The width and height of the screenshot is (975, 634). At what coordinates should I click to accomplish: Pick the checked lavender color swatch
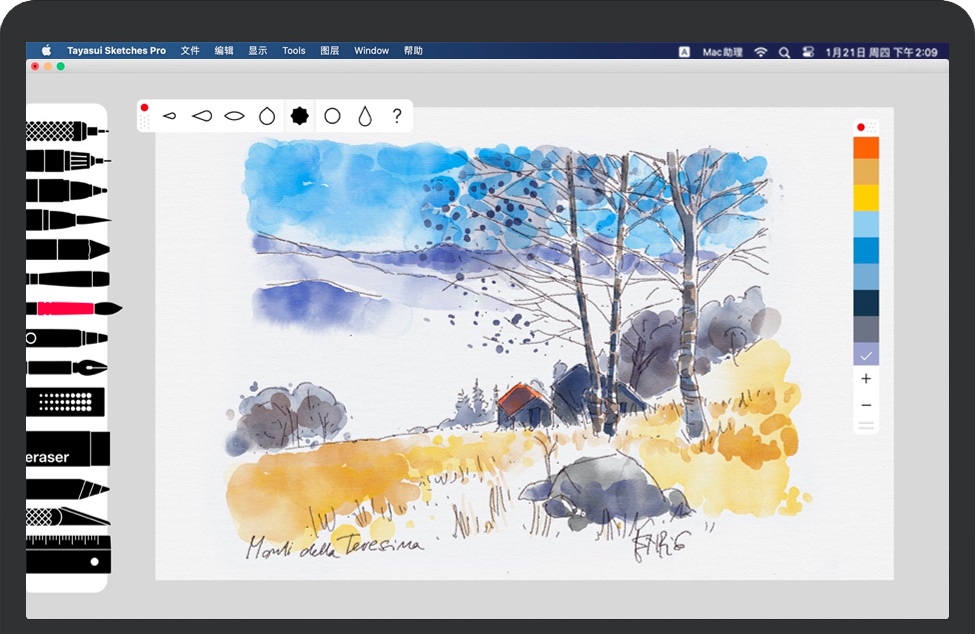(x=866, y=354)
